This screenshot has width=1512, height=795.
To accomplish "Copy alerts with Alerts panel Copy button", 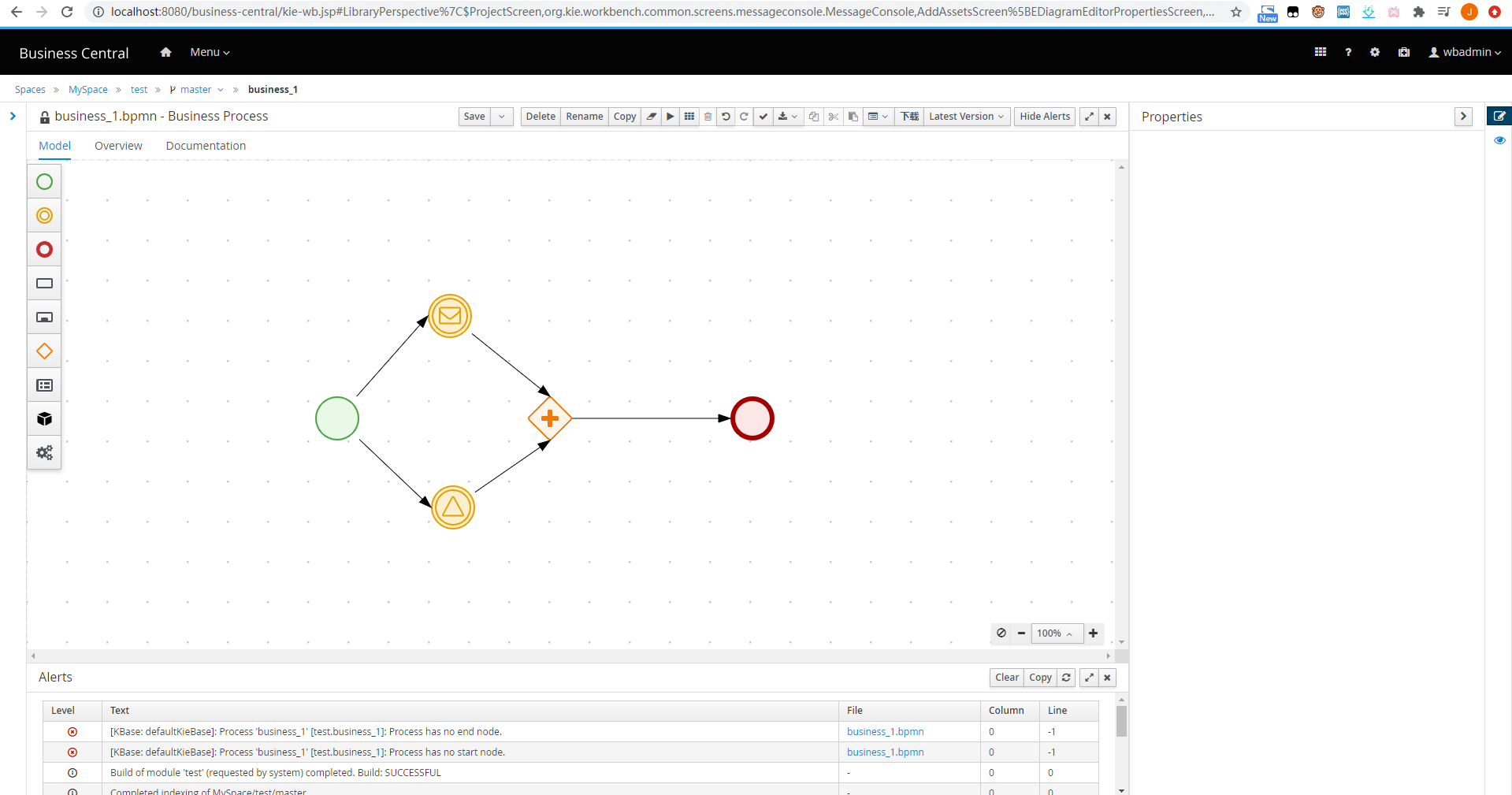I will coord(1040,678).
